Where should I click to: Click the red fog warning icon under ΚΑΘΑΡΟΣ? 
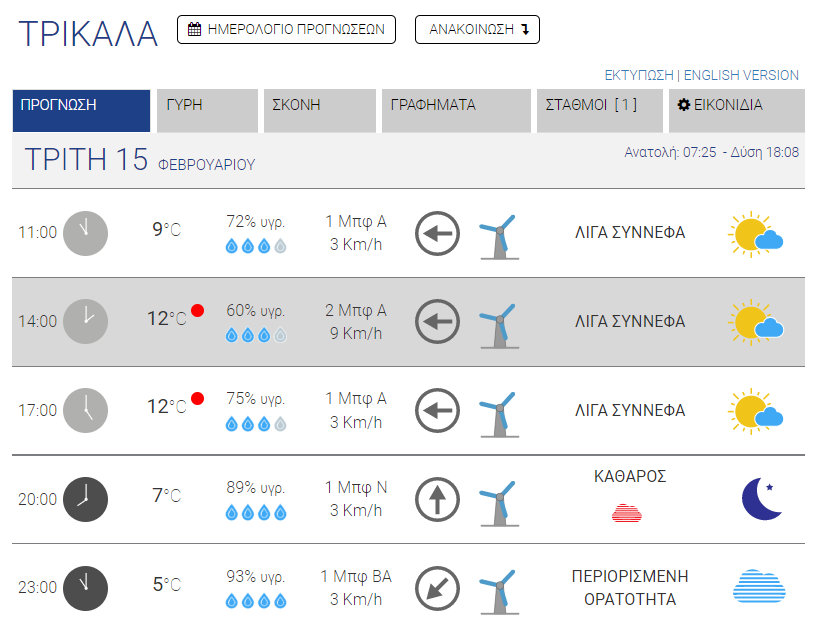pos(627,513)
